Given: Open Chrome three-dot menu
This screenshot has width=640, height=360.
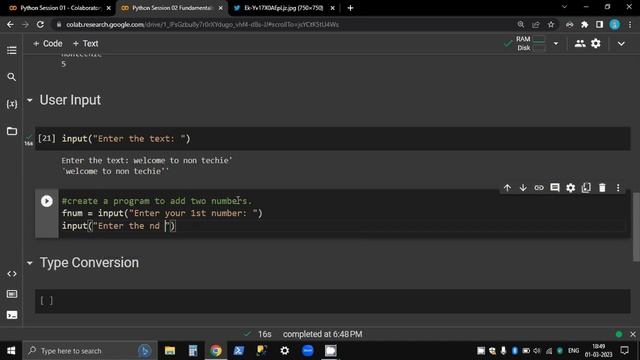Looking at the screenshot, I should (x=630, y=24).
